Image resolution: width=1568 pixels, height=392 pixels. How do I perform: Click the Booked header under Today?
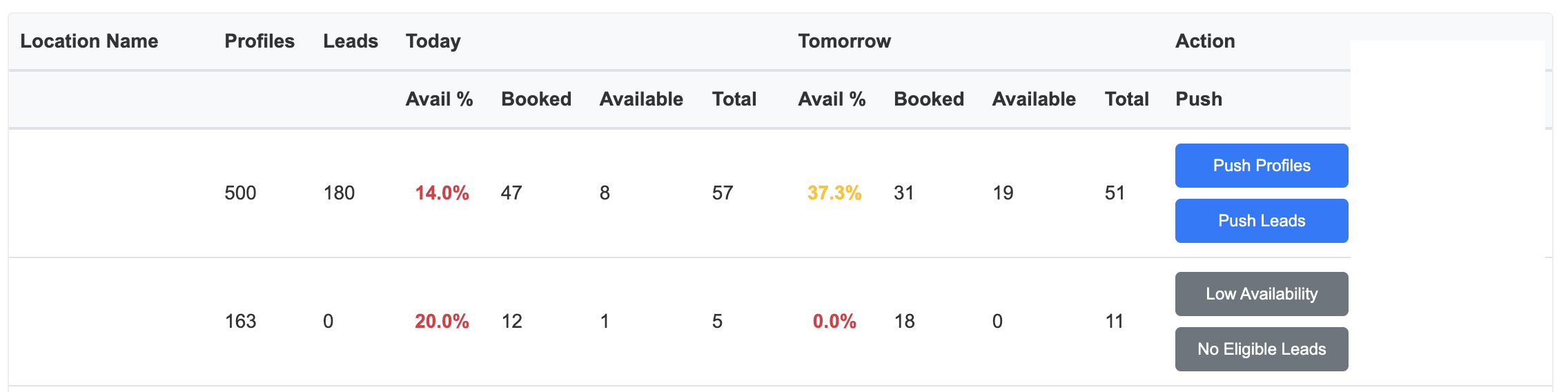(x=536, y=99)
